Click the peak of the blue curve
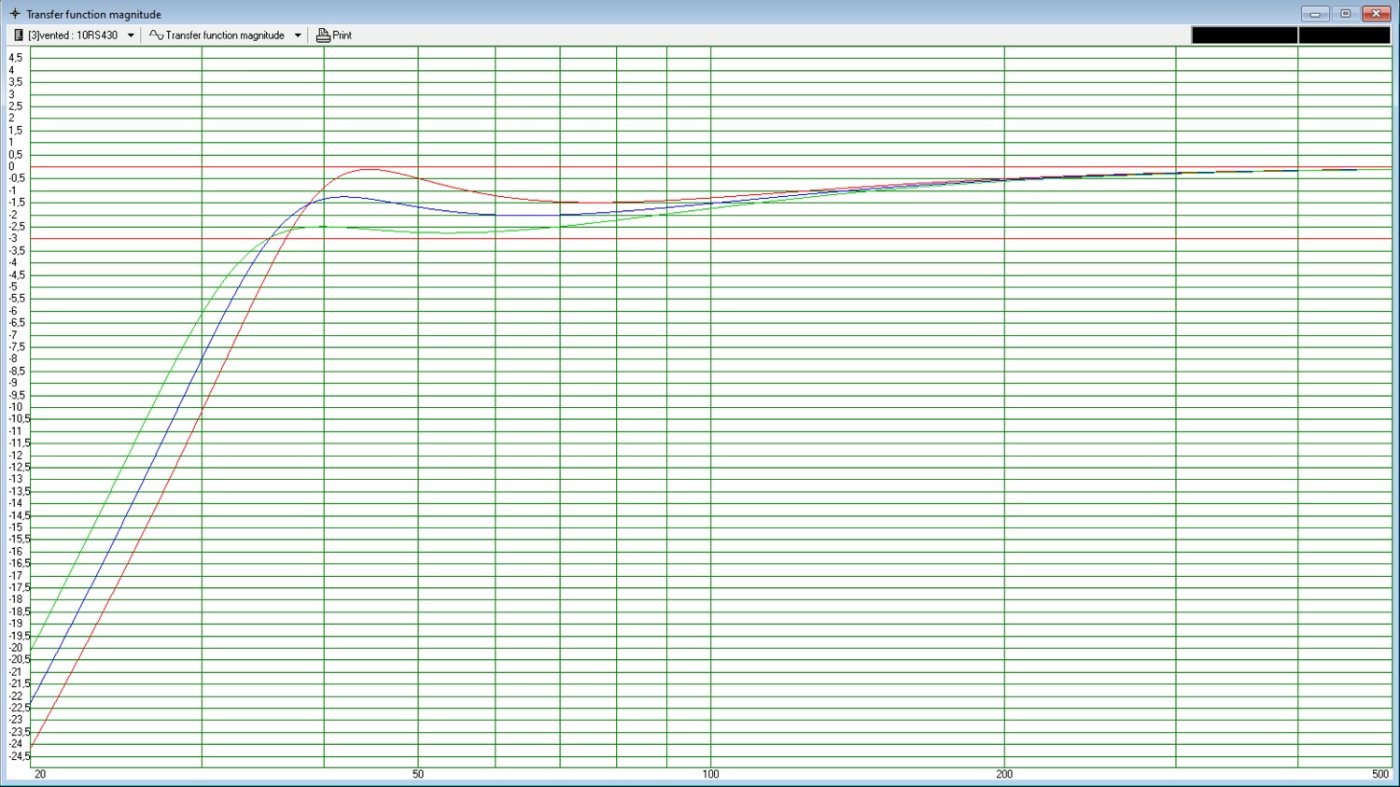This screenshot has width=1400, height=787. [343, 196]
